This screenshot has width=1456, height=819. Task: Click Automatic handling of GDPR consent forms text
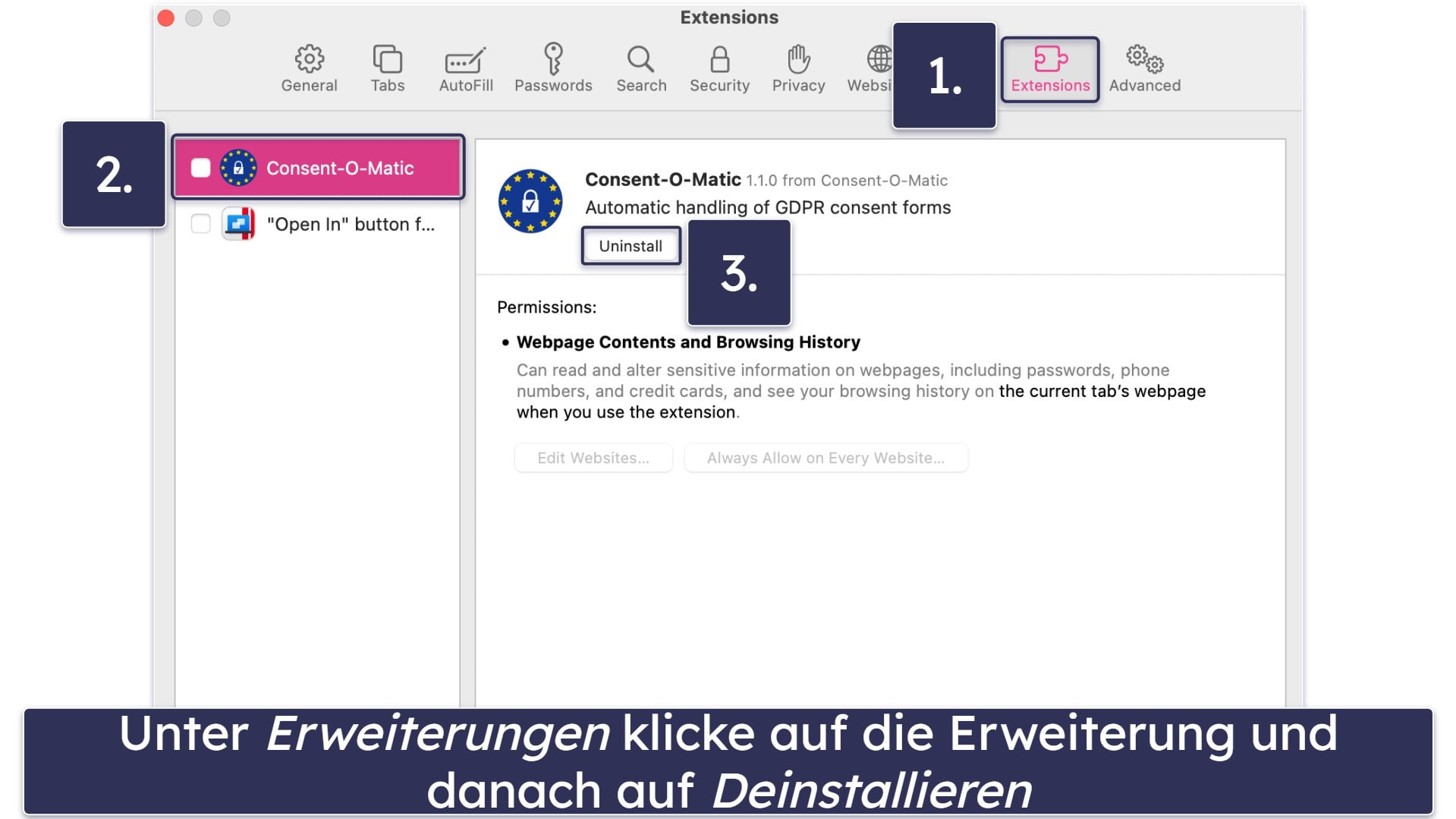(768, 208)
